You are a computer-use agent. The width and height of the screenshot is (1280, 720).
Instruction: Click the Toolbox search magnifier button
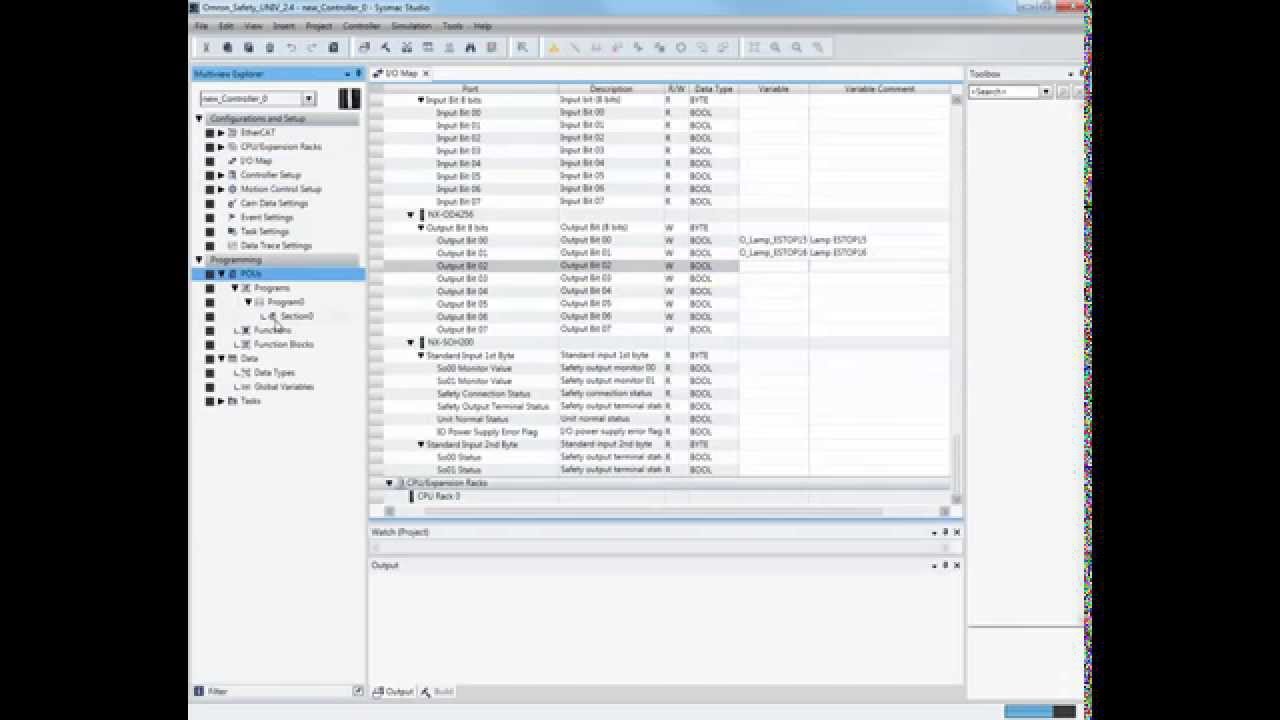click(1063, 91)
